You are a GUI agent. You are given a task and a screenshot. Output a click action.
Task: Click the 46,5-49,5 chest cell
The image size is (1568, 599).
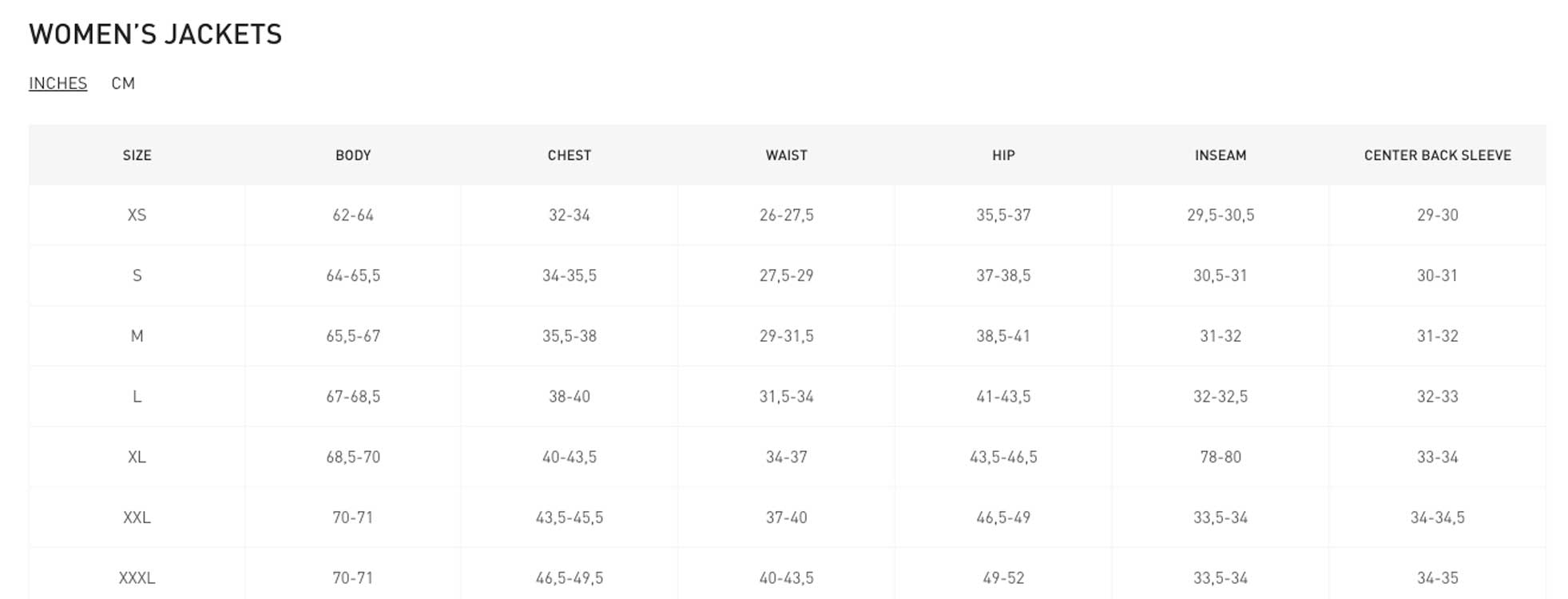(x=570, y=577)
